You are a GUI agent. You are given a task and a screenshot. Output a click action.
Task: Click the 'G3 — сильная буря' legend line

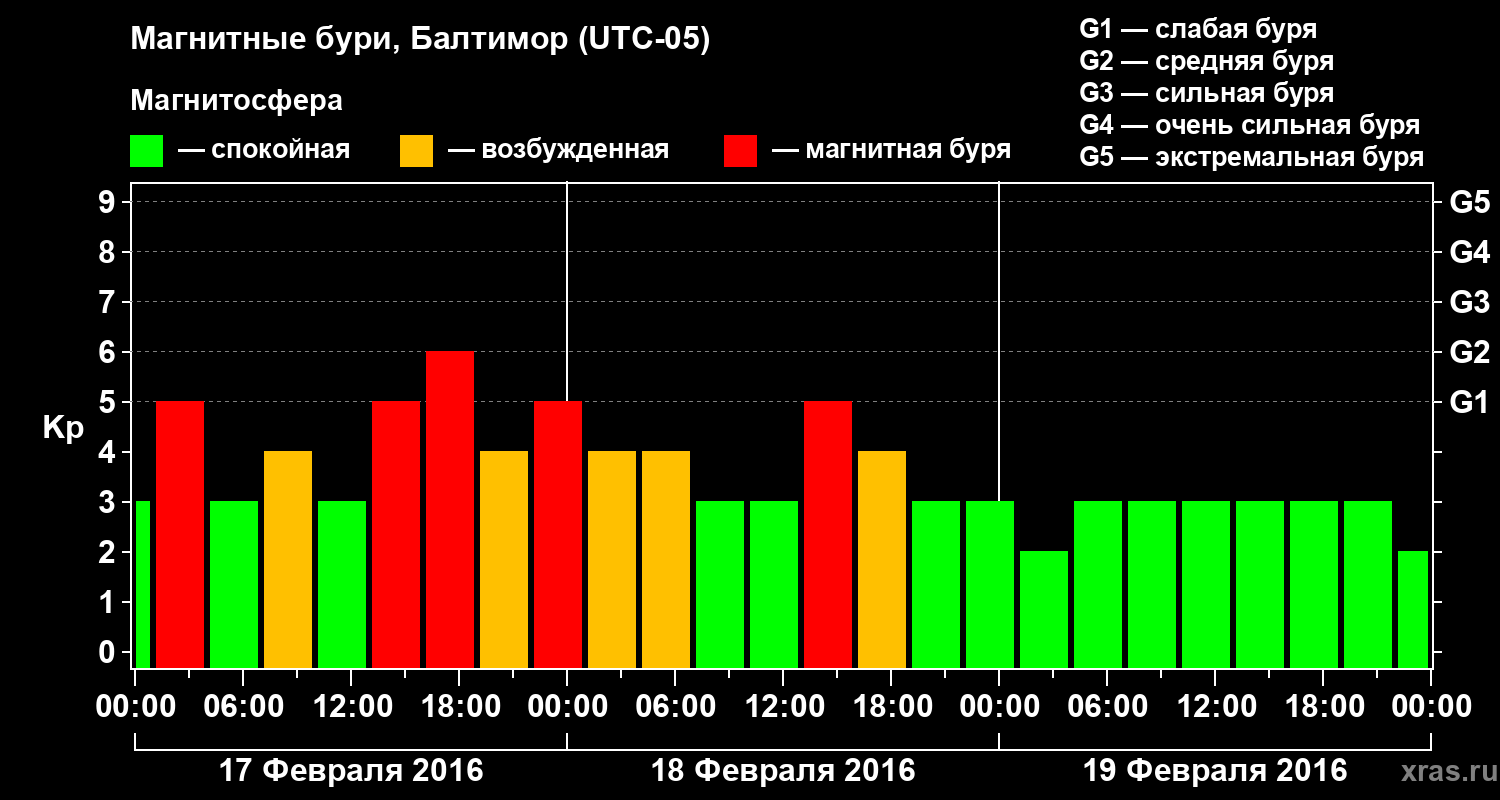pyautogui.click(x=1206, y=93)
